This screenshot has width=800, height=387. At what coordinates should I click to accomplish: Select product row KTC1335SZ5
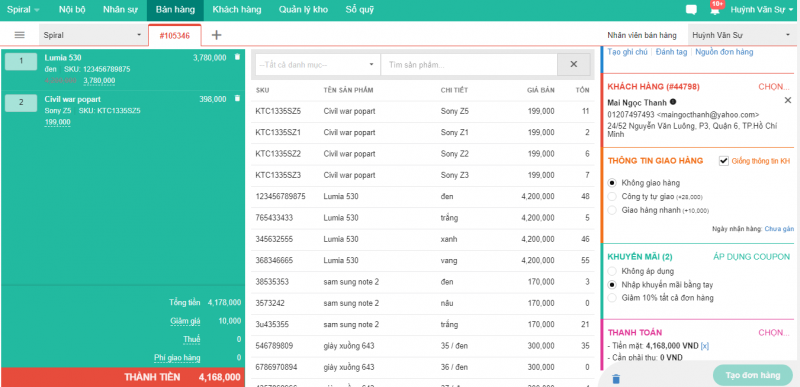[x=423, y=111]
